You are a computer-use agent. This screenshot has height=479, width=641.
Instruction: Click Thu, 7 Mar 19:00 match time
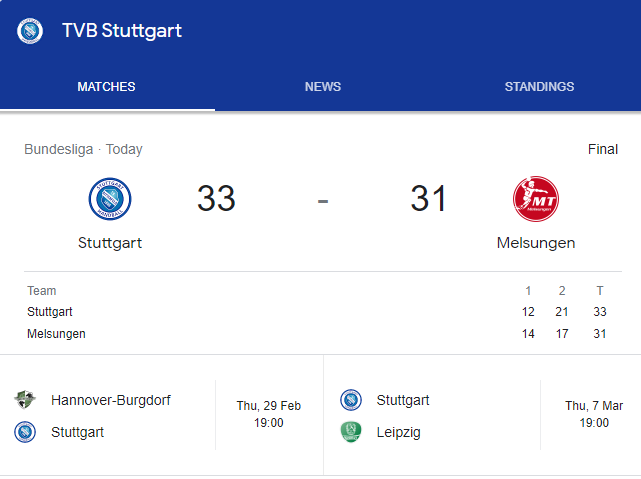[x=594, y=414]
